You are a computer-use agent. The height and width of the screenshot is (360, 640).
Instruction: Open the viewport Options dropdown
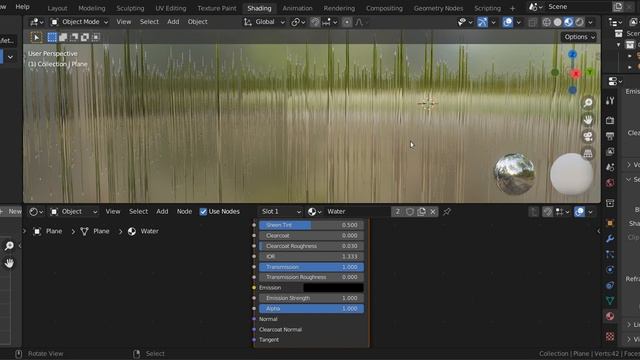tap(579, 37)
